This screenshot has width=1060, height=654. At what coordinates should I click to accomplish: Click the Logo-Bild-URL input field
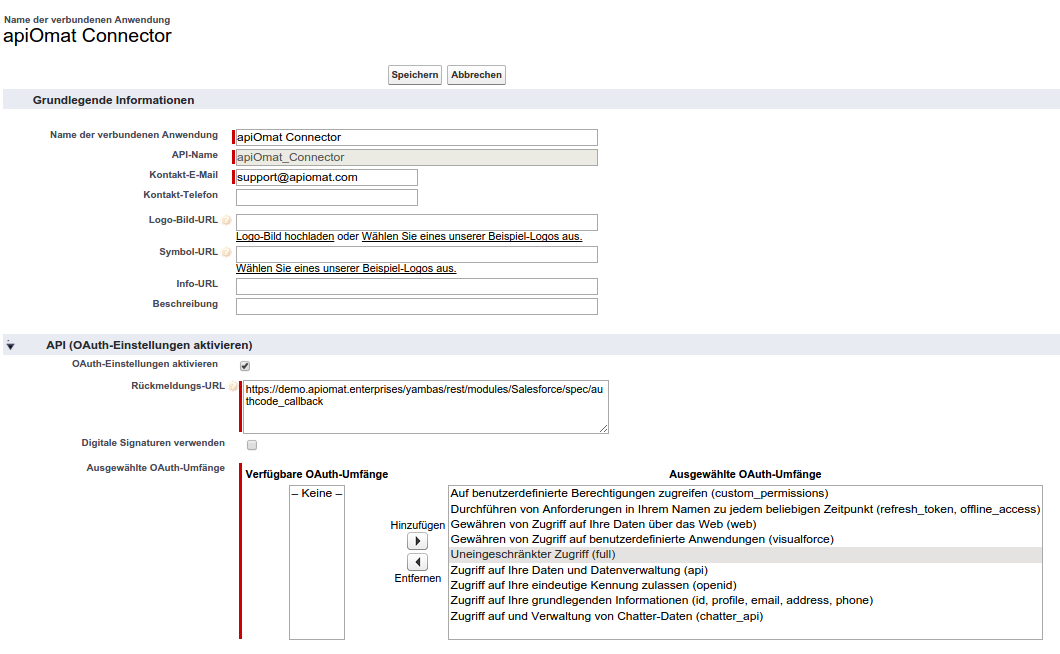click(416, 222)
